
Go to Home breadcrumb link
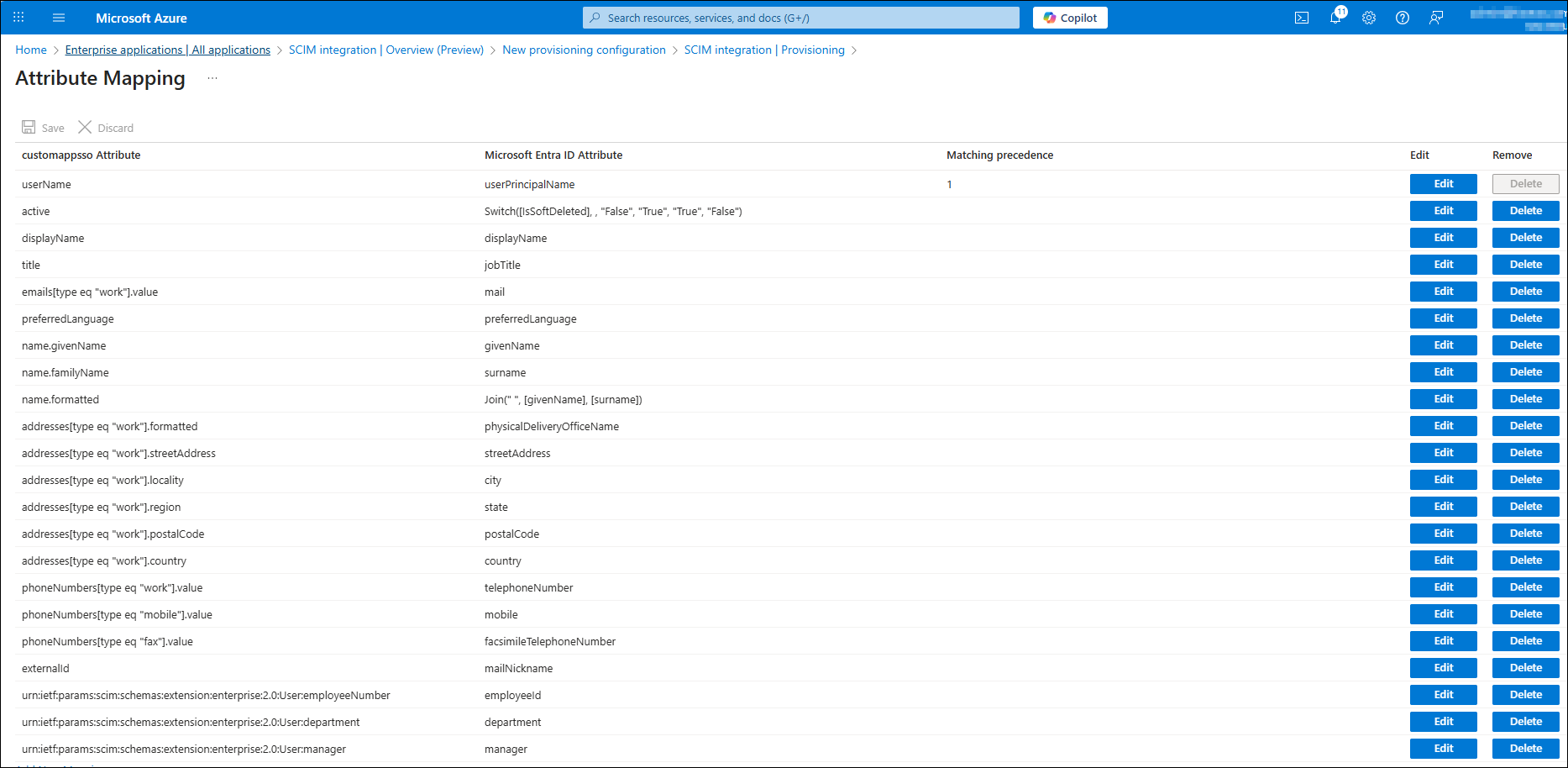[x=31, y=50]
